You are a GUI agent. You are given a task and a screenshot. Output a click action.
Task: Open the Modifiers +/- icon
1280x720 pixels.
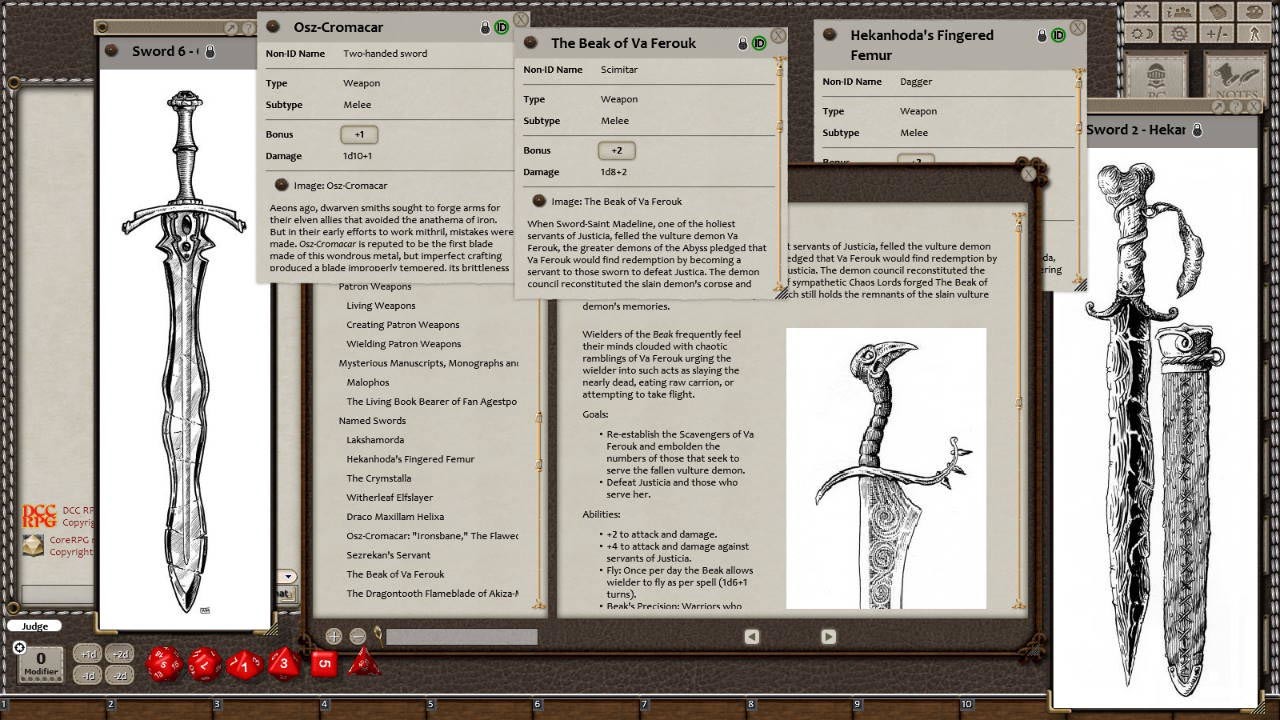pyautogui.click(x=1217, y=34)
